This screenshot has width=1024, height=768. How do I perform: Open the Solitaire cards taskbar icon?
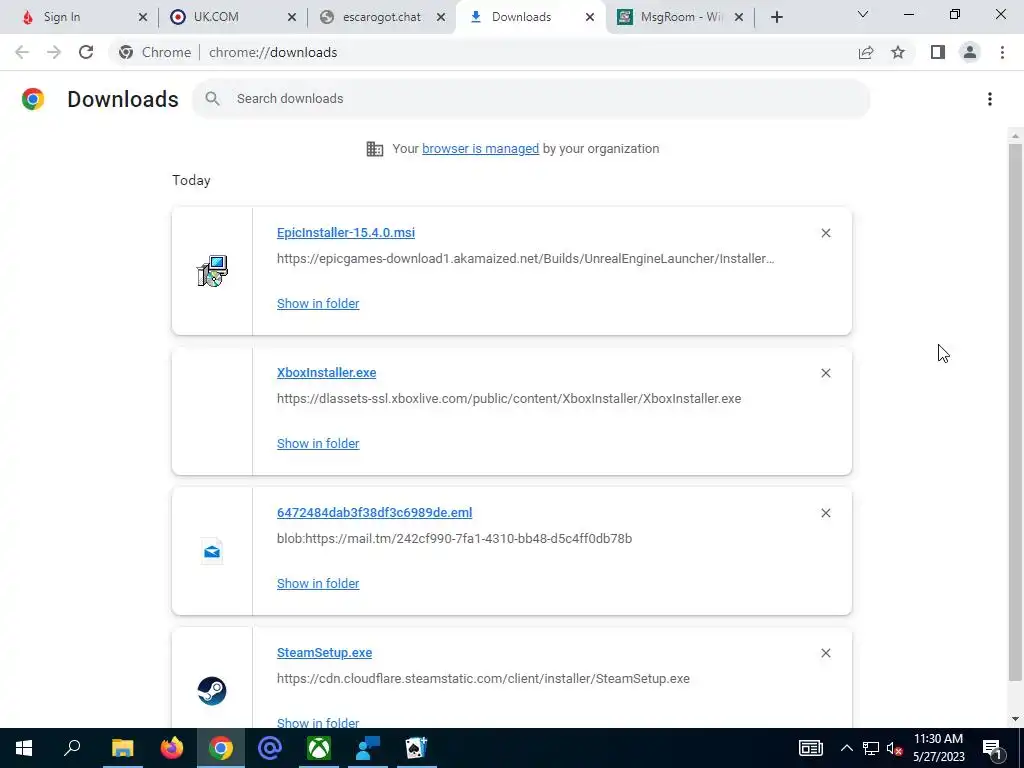pyautogui.click(x=416, y=748)
